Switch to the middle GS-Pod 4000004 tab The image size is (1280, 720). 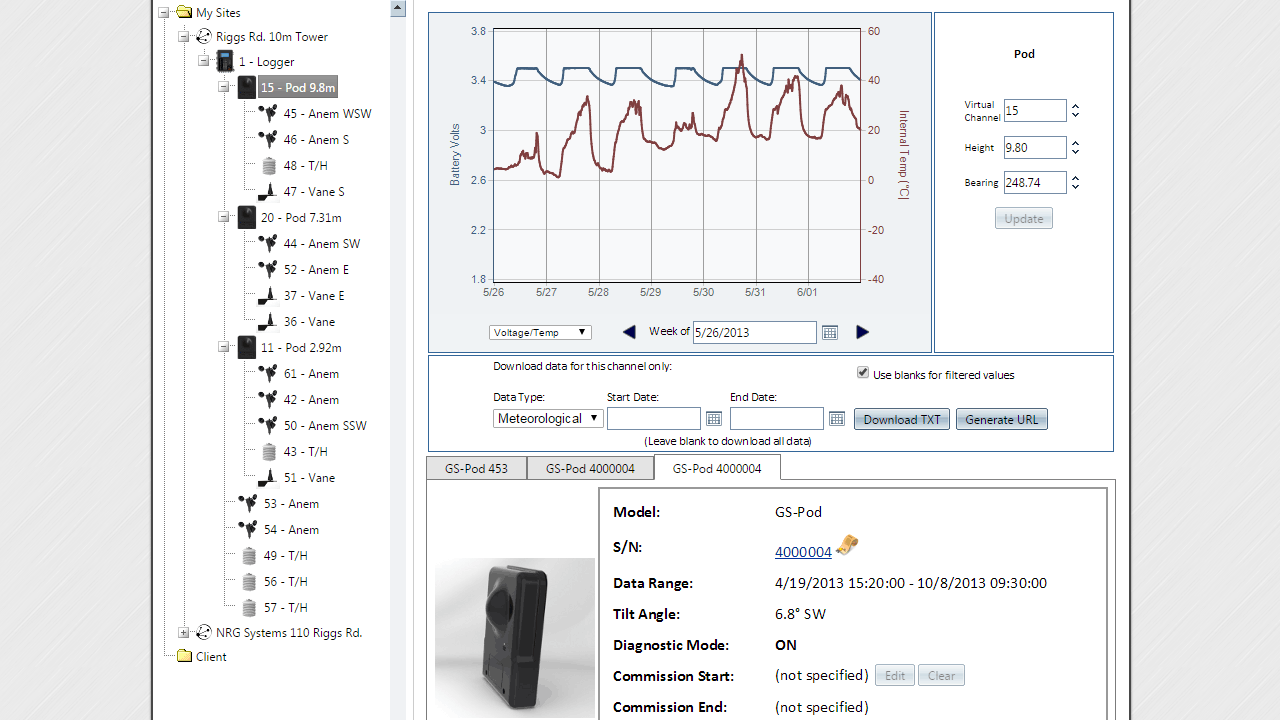coord(590,468)
